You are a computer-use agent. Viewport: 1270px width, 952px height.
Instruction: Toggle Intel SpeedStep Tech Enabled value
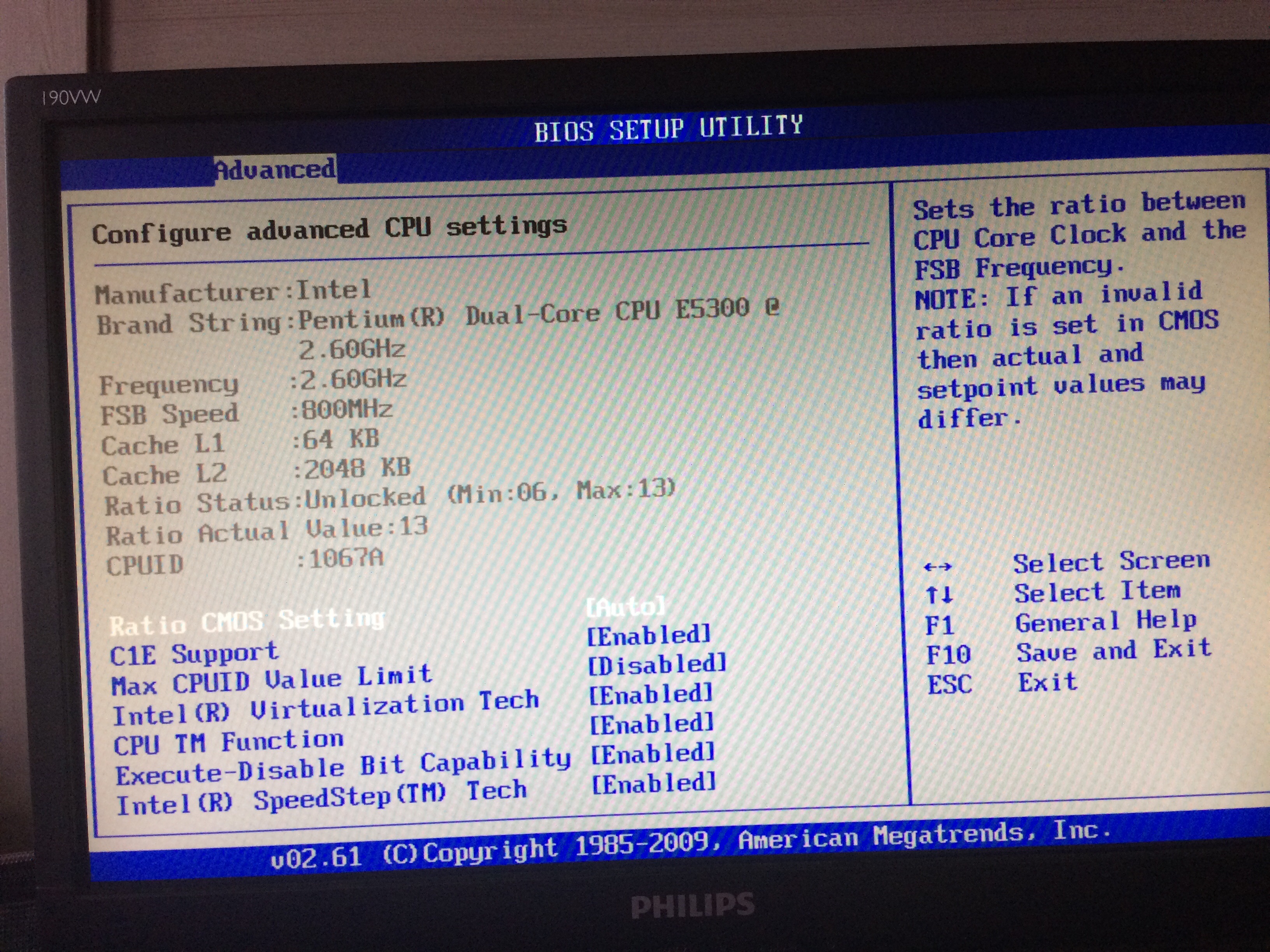tap(654, 784)
